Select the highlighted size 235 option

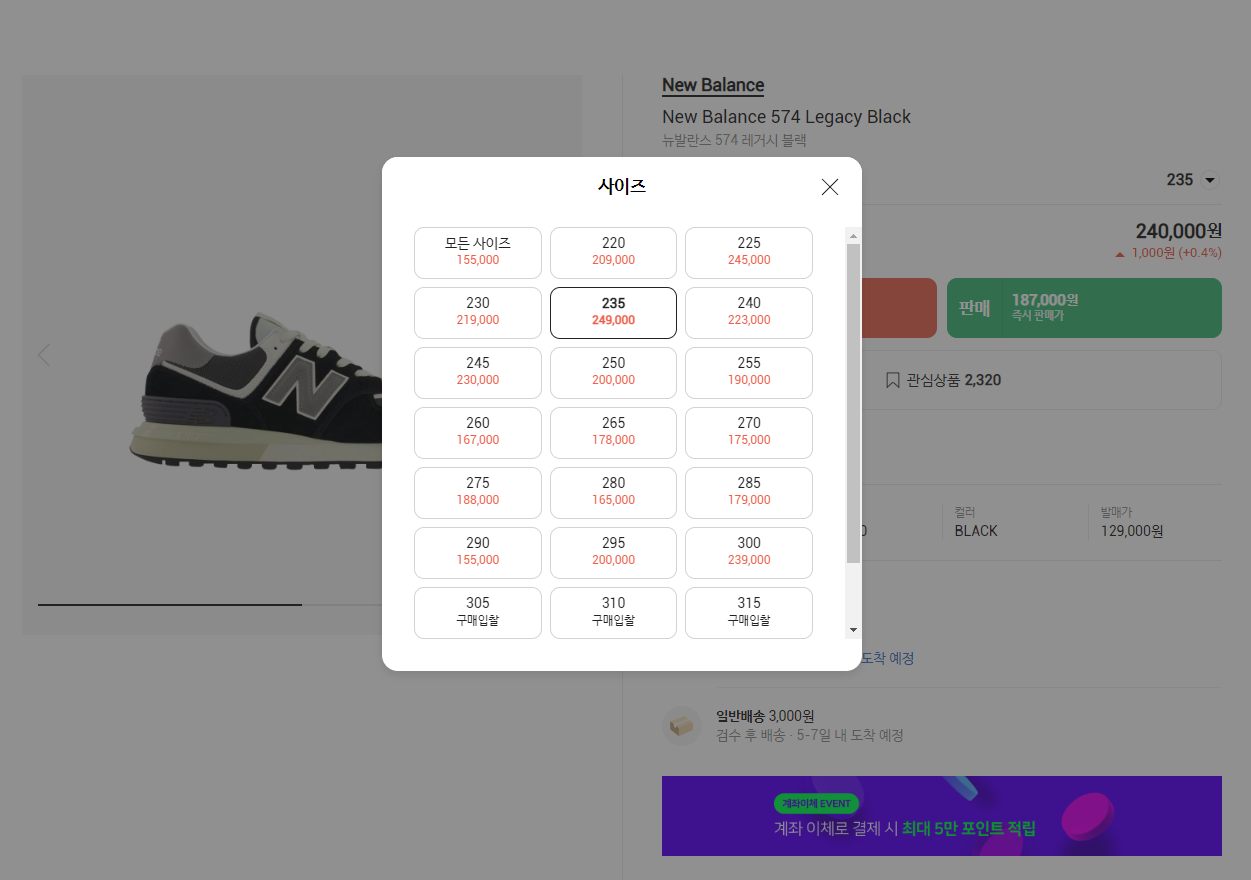(613, 313)
